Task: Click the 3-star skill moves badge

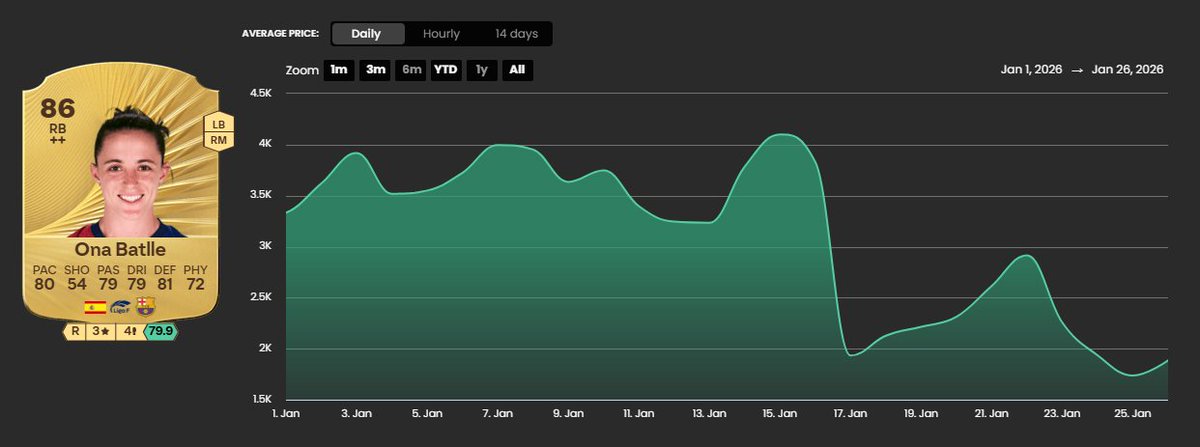Action: (99, 331)
